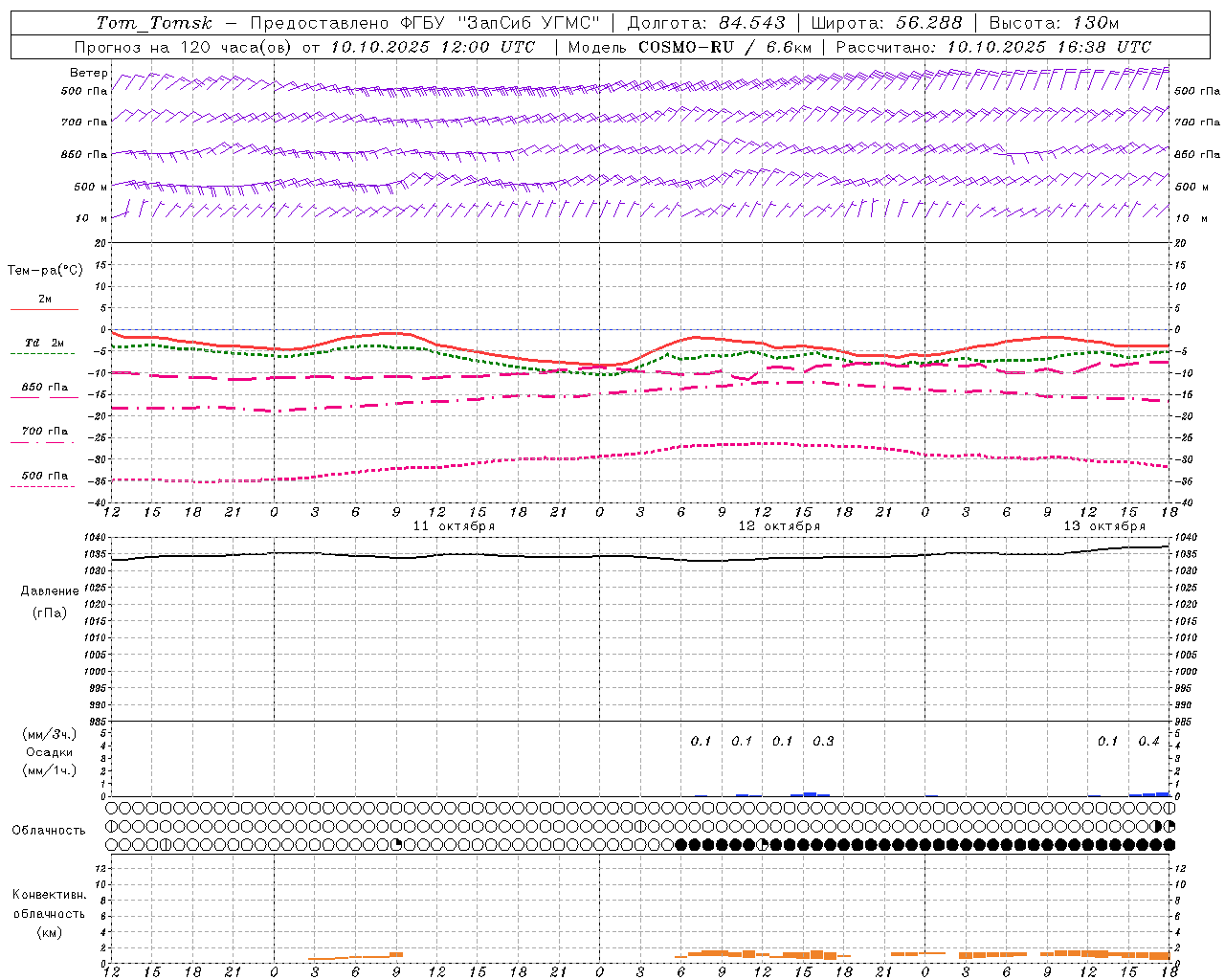Click the Tom_Tomsk station title
This screenshot has width=1225, height=980.
tap(154, 23)
